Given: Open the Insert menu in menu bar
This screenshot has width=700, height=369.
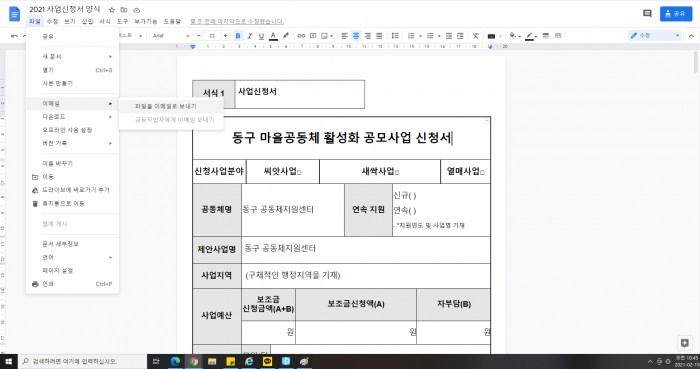Looking at the screenshot, I should coord(87,21).
